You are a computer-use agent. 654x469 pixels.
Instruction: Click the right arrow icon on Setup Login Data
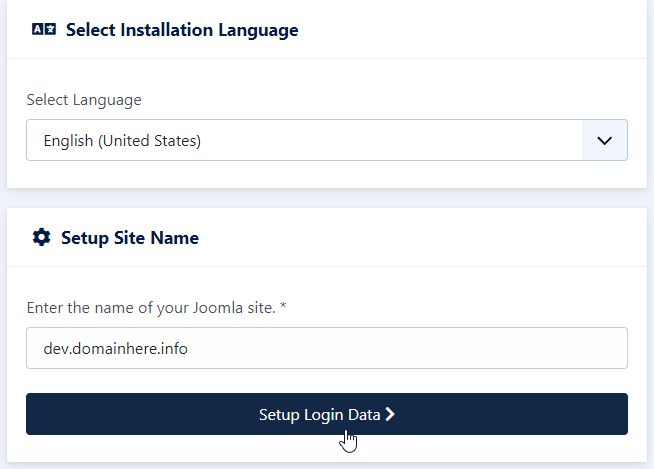(x=390, y=414)
